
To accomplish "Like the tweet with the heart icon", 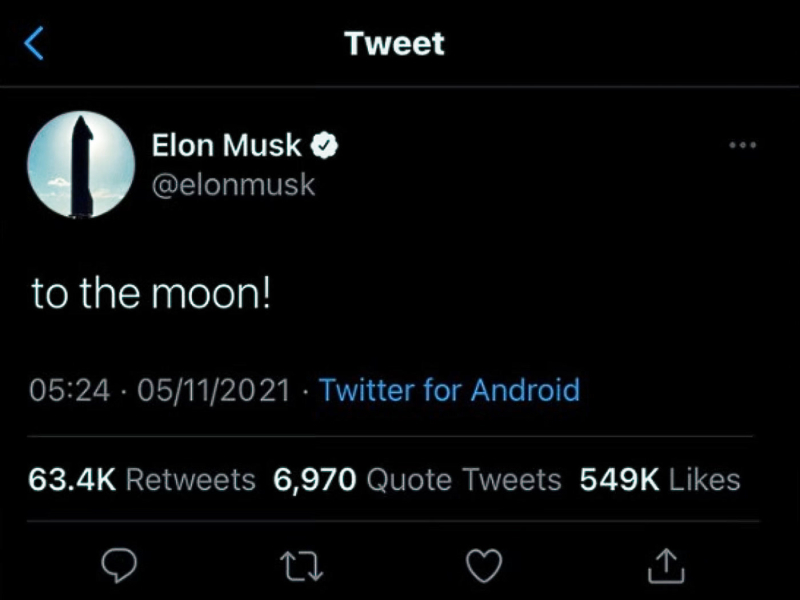I will pyautogui.click(x=484, y=567).
